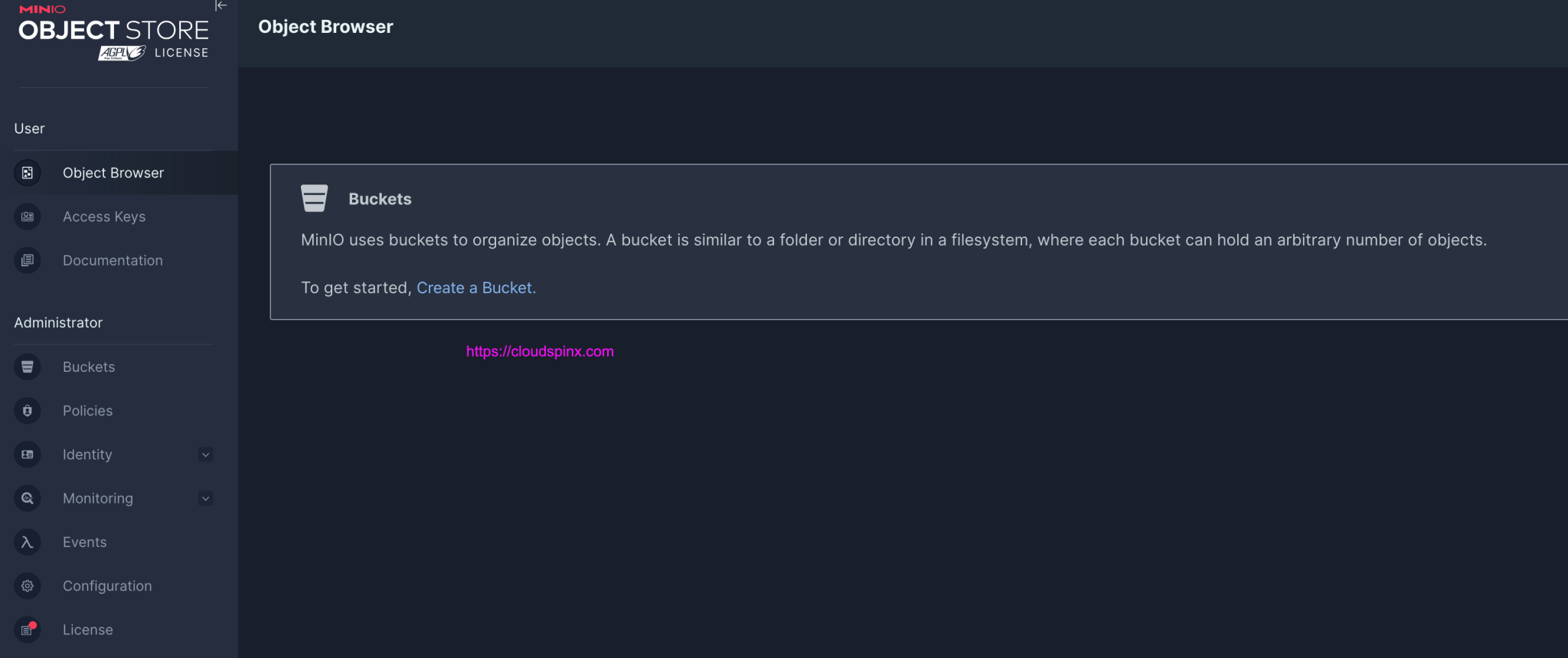
Task: Expand the Identity submenu chevron
Action: (205, 454)
